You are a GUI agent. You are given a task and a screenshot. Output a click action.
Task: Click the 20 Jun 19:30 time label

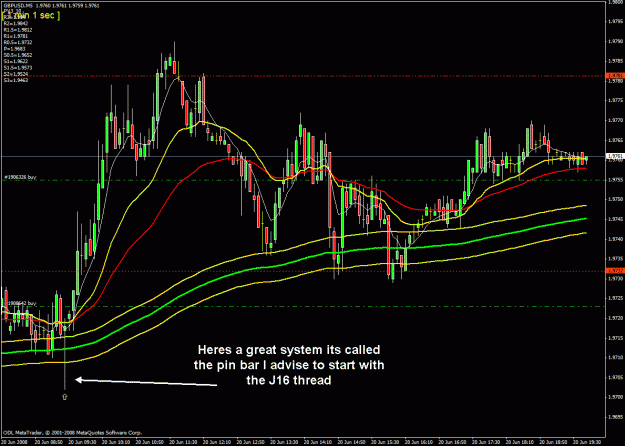[588, 442]
